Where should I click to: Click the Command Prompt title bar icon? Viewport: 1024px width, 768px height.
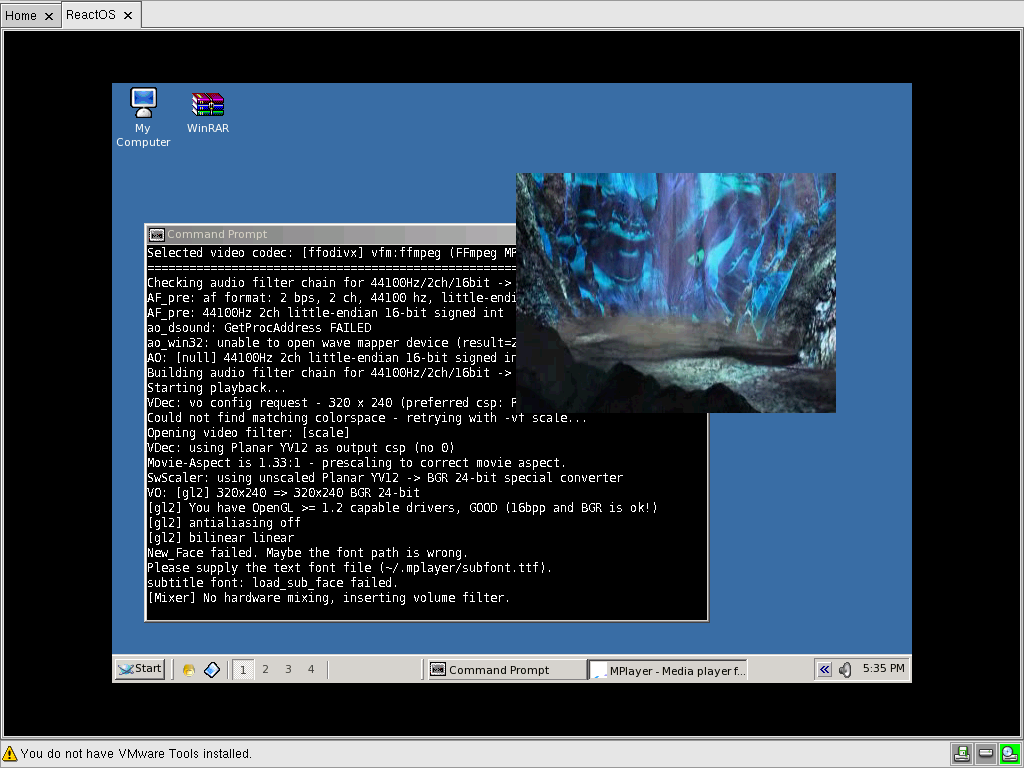tap(156, 235)
